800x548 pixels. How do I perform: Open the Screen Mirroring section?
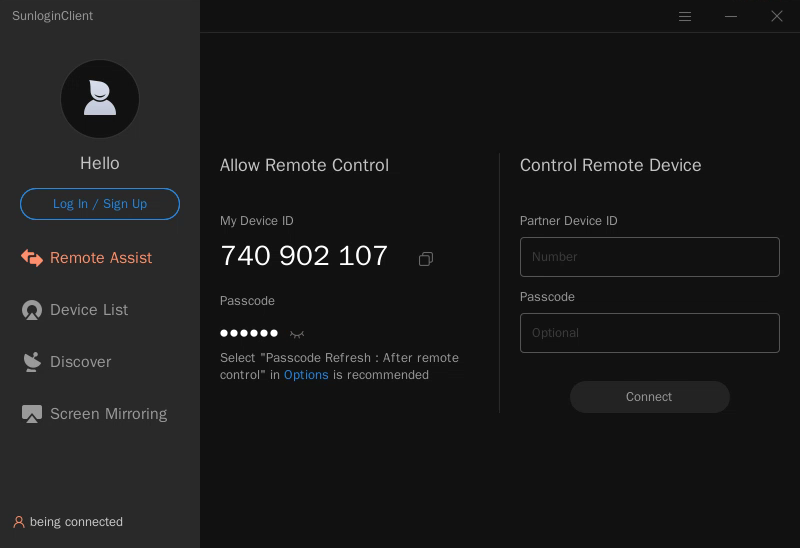109,414
